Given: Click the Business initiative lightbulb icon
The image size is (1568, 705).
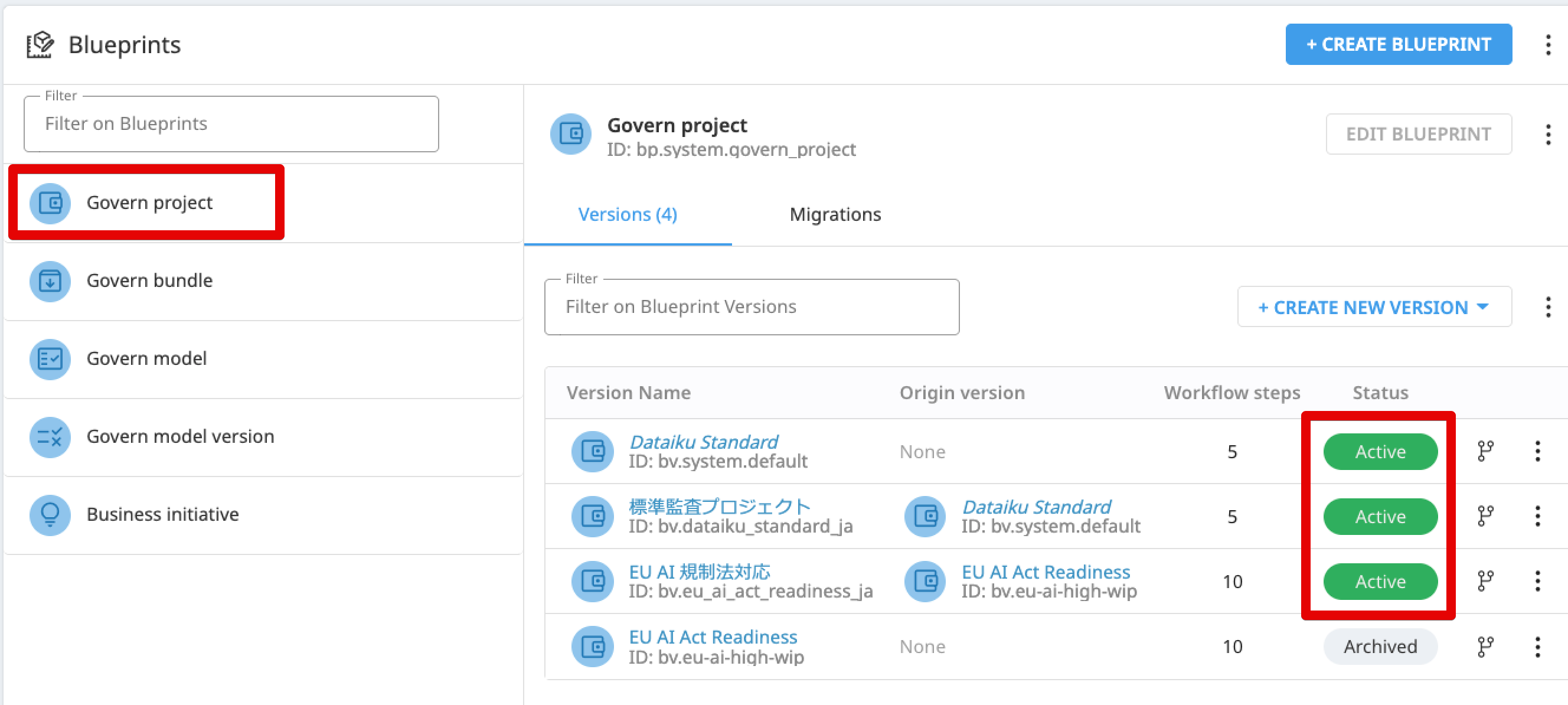Looking at the screenshot, I should (50, 515).
